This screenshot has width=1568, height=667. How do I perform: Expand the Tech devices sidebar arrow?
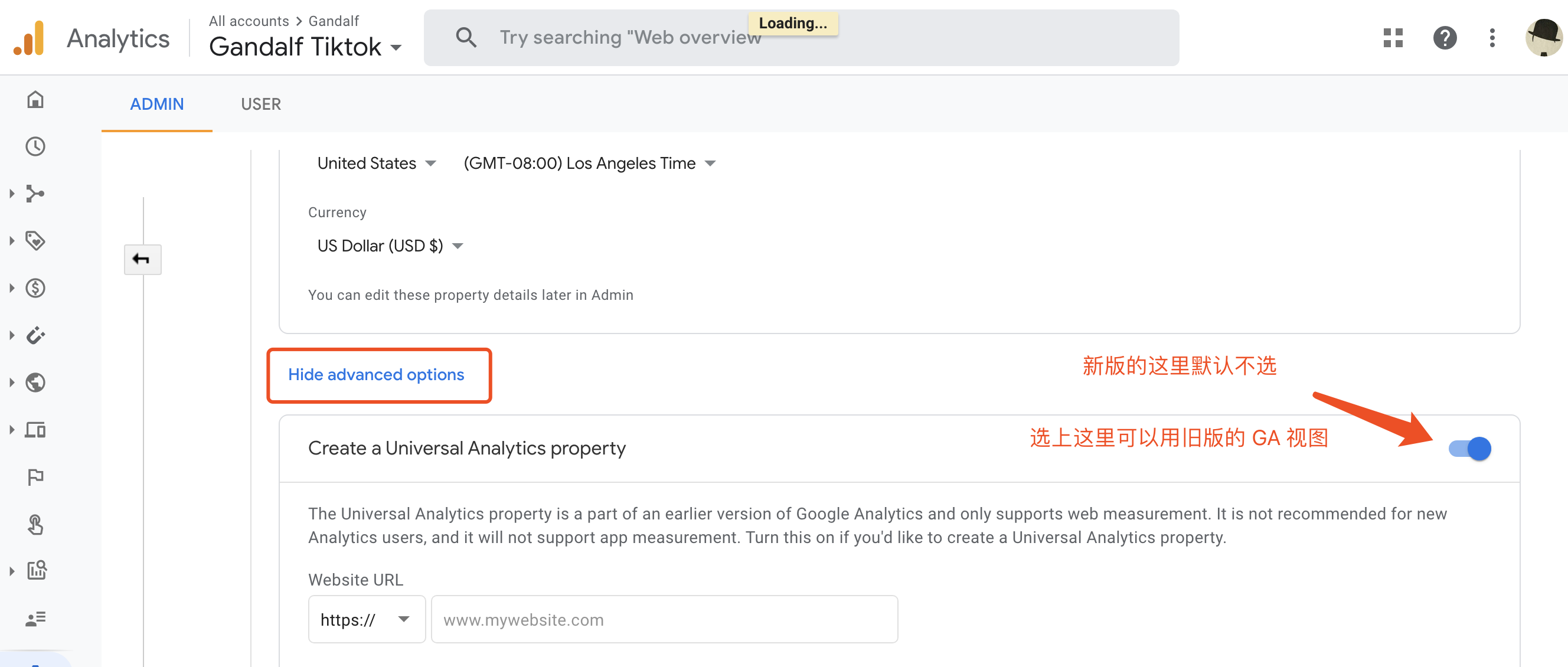12,430
